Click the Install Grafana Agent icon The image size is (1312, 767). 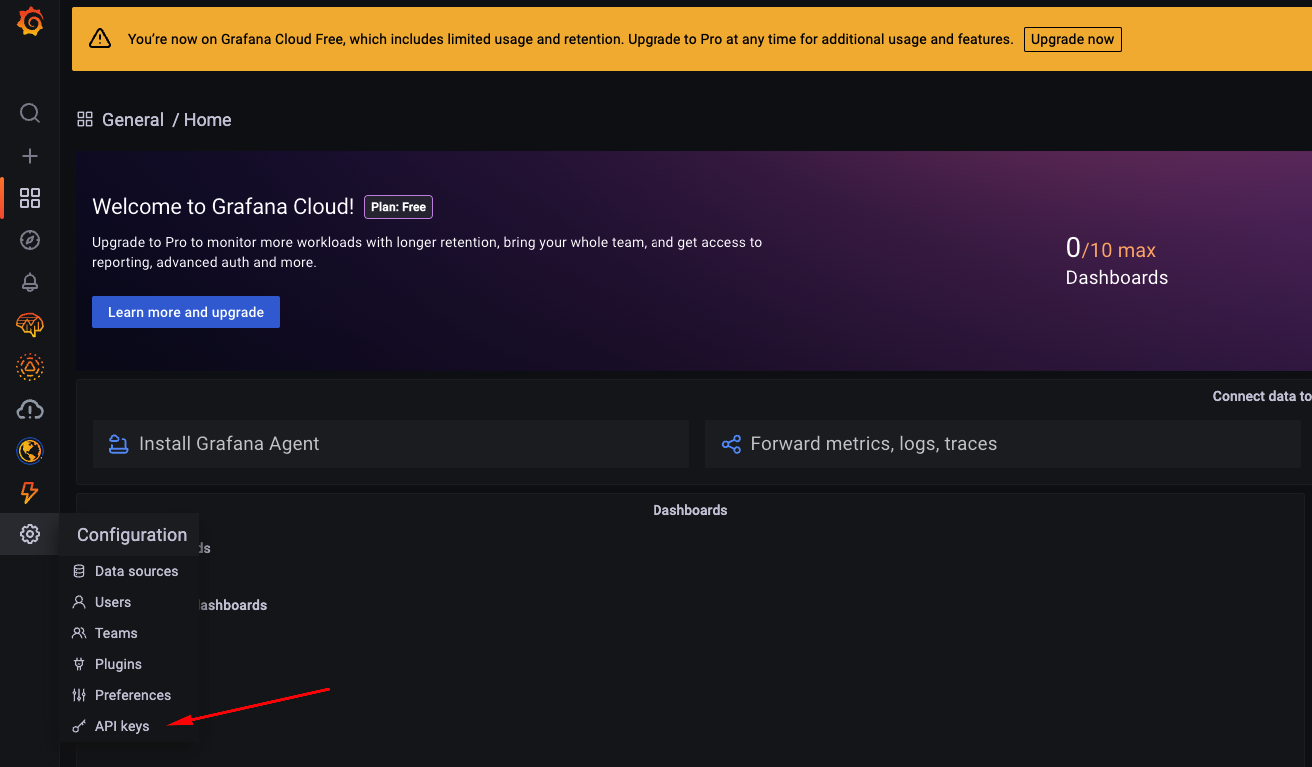119,444
